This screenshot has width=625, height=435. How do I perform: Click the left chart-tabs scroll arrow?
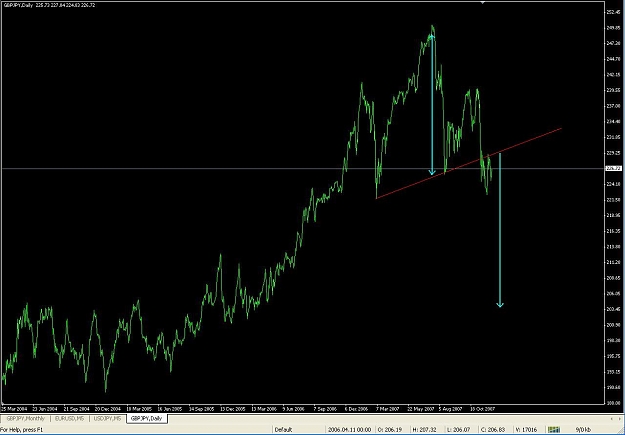point(613,419)
